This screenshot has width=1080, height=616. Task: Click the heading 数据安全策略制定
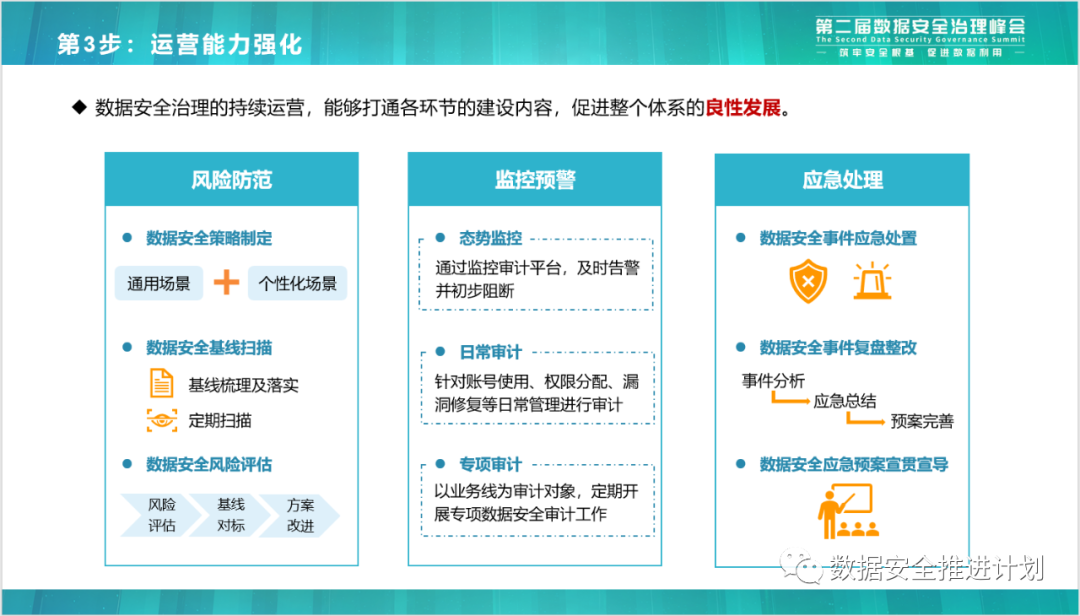[209, 238]
